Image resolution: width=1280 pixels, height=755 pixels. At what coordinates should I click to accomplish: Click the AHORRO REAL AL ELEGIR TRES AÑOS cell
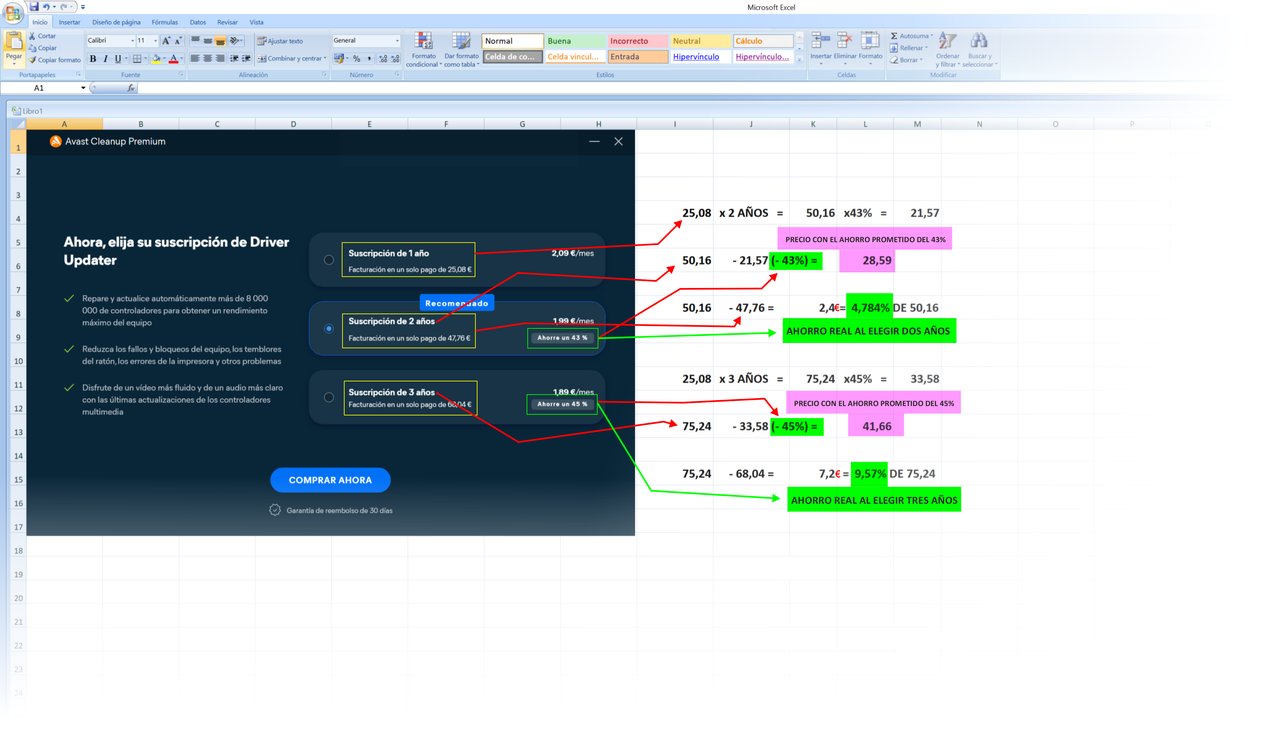click(x=874, y=500)
